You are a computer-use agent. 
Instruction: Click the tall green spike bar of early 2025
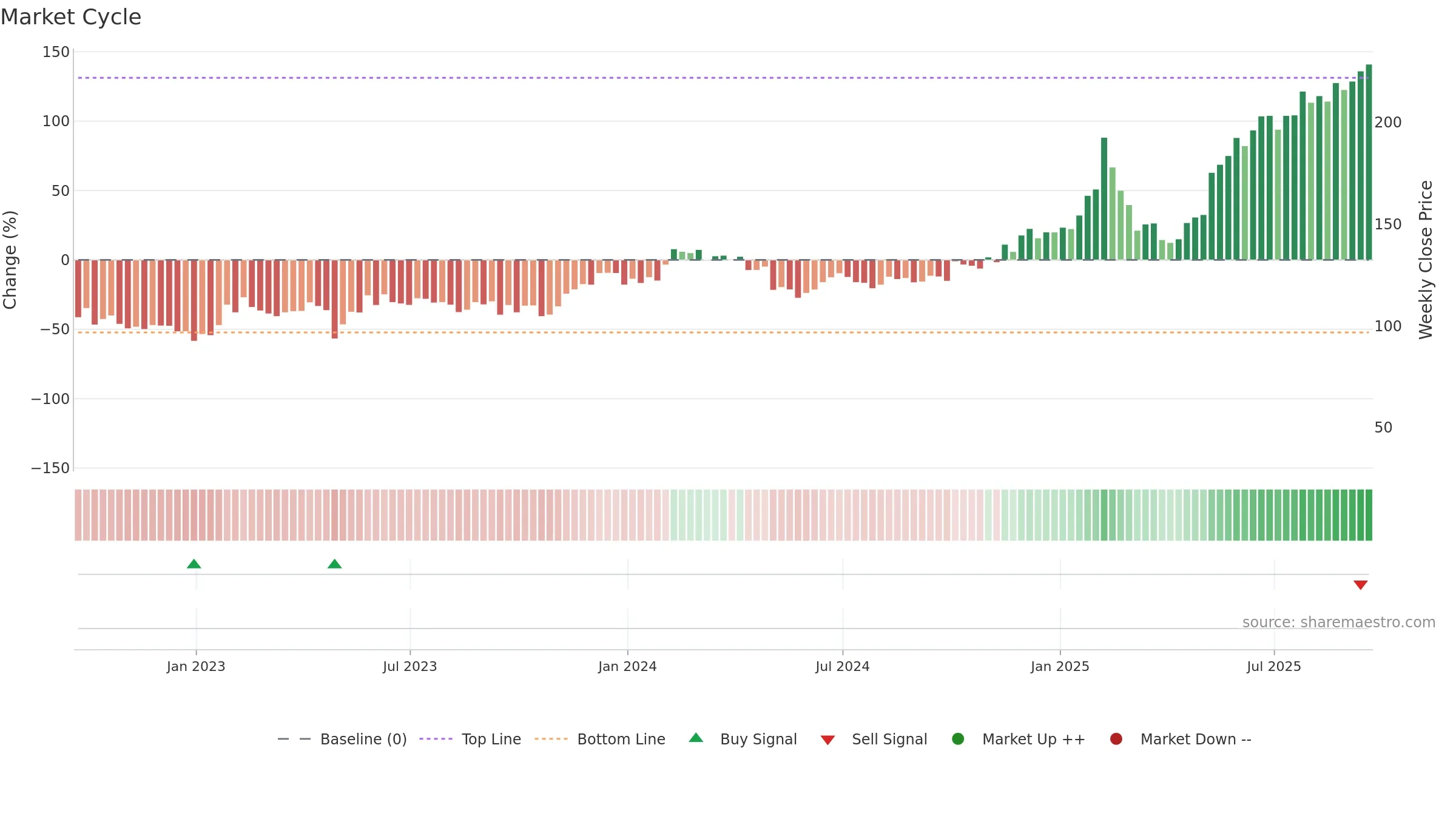[1104, 198]
